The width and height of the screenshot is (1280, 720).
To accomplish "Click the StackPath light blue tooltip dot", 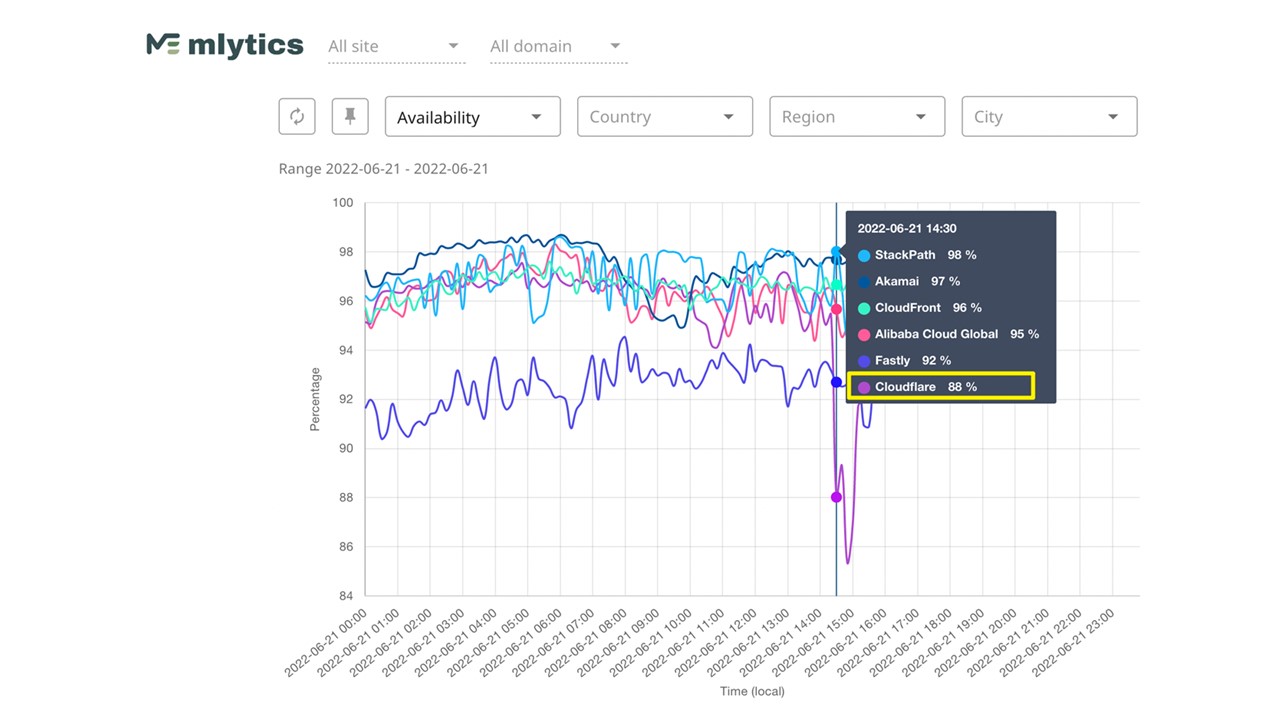I will click(x=864, y=256).
